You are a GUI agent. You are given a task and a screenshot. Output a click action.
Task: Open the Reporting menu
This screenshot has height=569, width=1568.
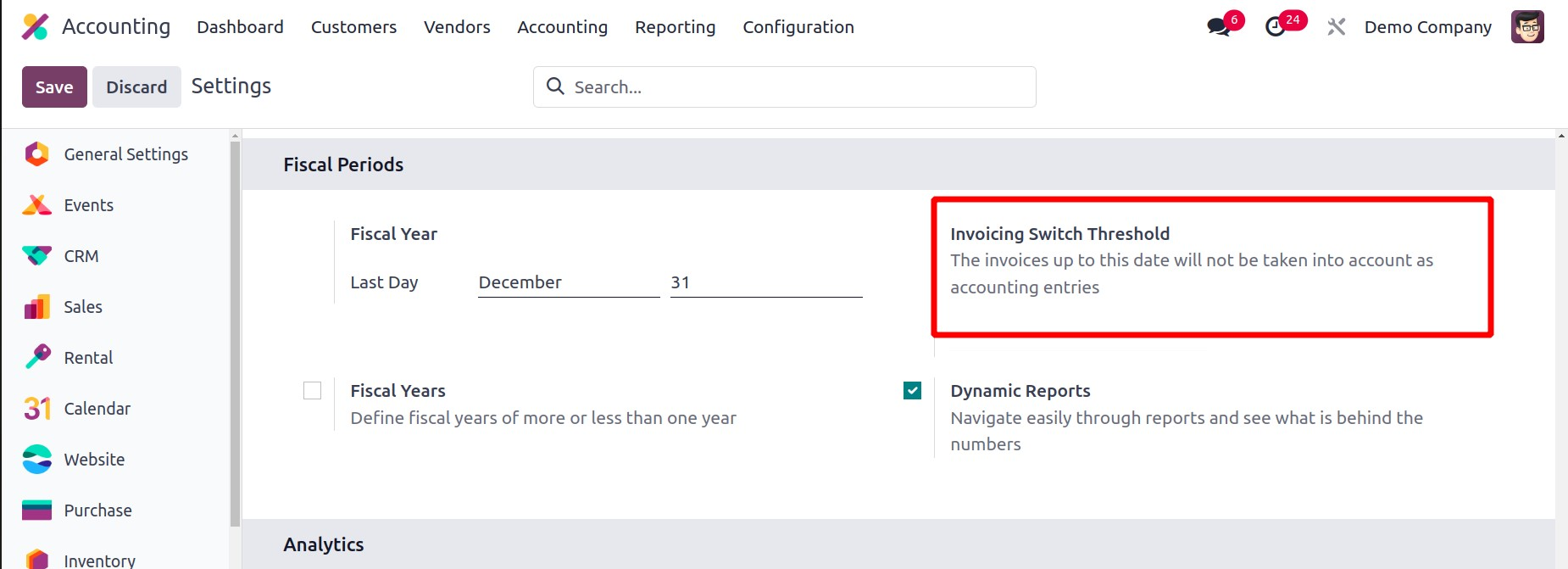(675, 27)
